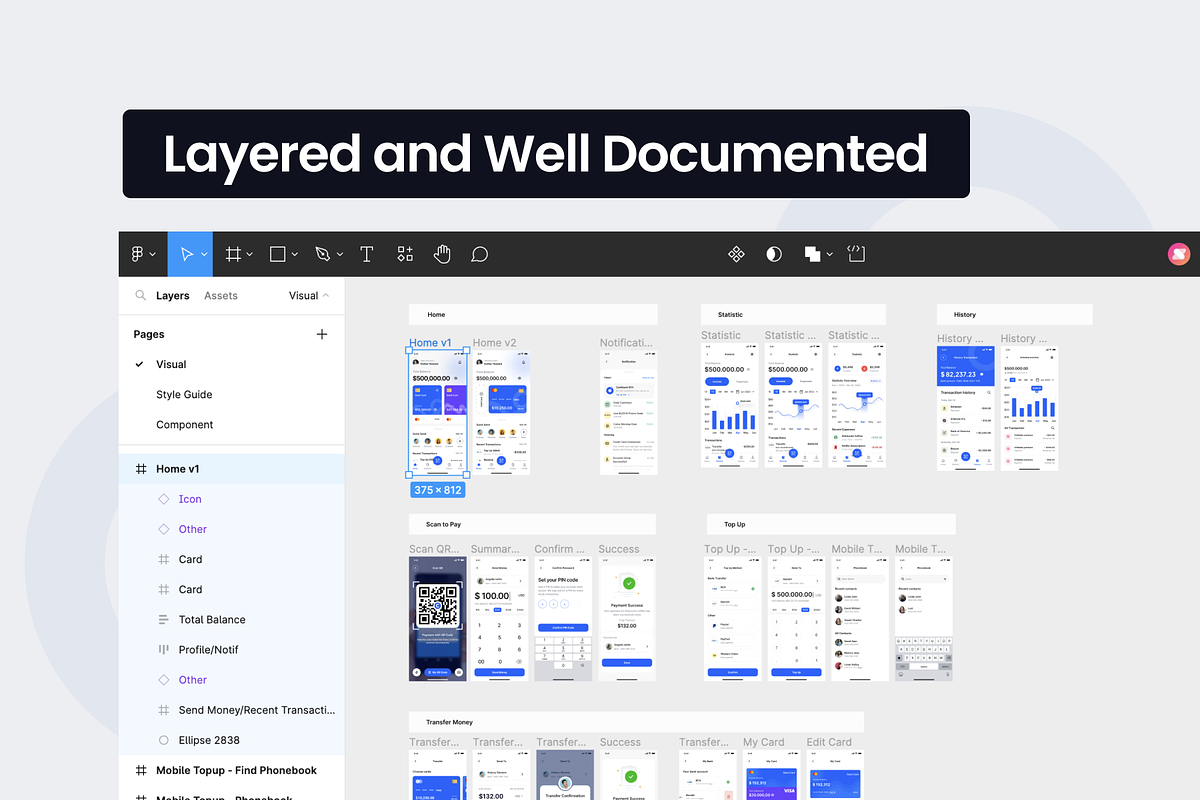
Task: Click diamond icon next to Icon layer
Action: pyautogui.click(x=164, y=498)
